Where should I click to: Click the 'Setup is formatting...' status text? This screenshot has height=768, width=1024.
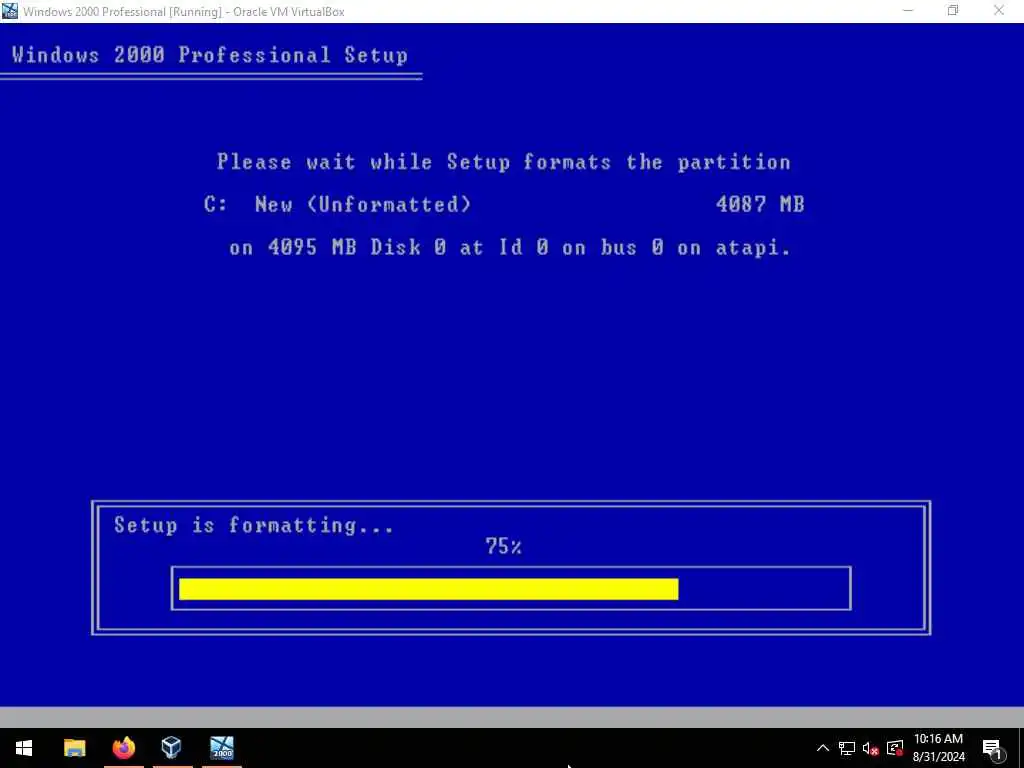[254, 525]
